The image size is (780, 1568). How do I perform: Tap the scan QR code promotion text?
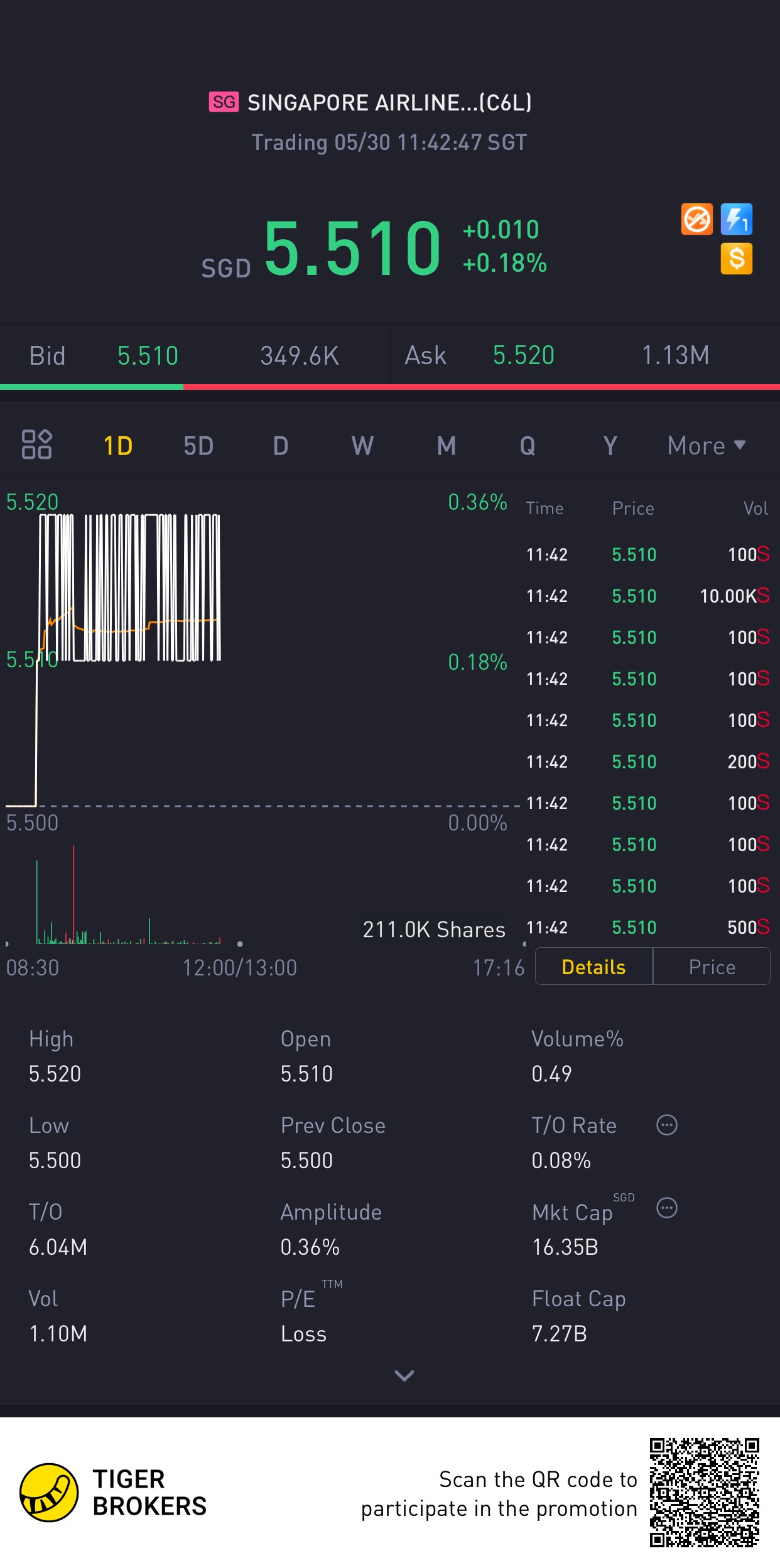point(499,1494)
